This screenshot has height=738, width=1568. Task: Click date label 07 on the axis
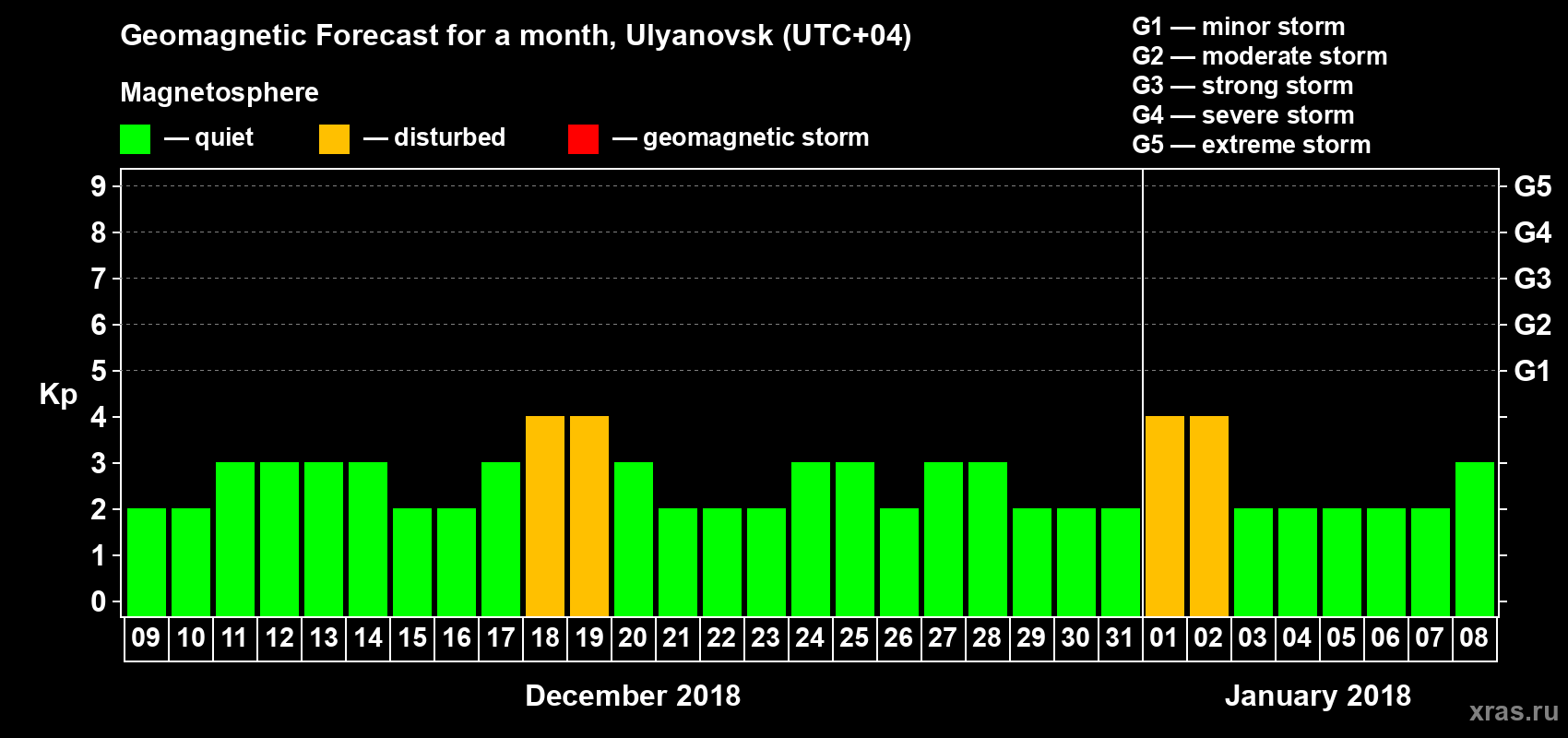pyautogui.click(x=1430, y=637)
